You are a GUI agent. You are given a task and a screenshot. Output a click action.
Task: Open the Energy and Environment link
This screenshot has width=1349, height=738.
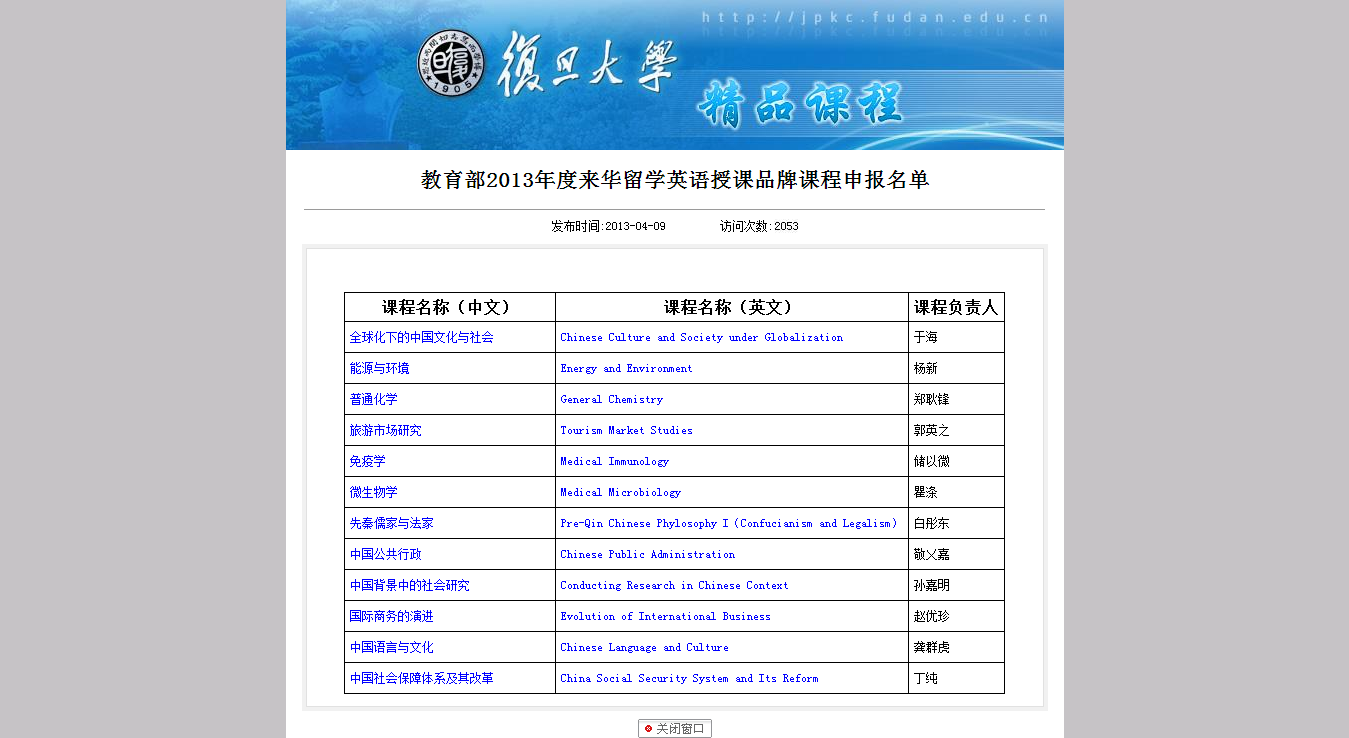626,369
